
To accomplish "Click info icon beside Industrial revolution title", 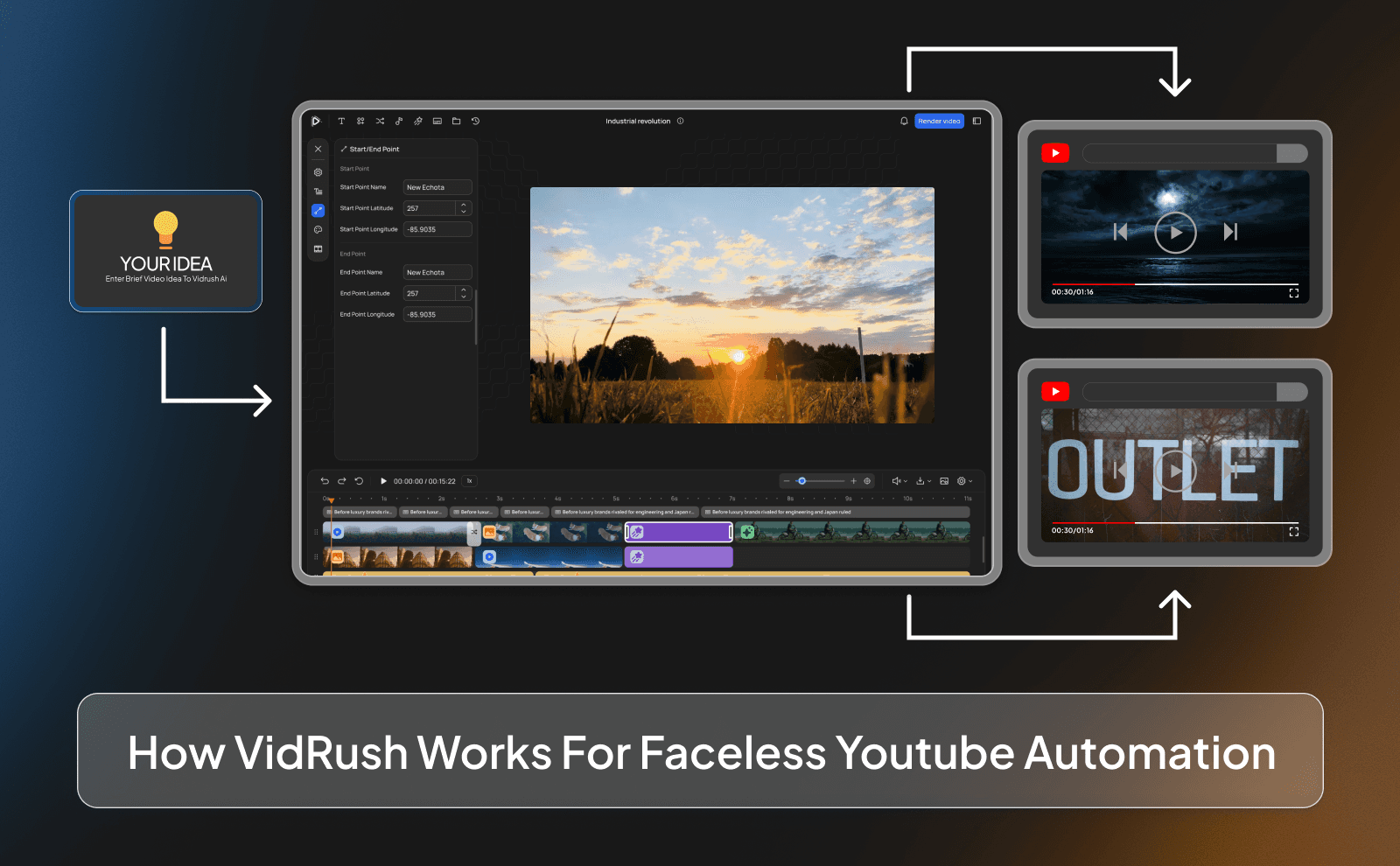I will 680,121.
